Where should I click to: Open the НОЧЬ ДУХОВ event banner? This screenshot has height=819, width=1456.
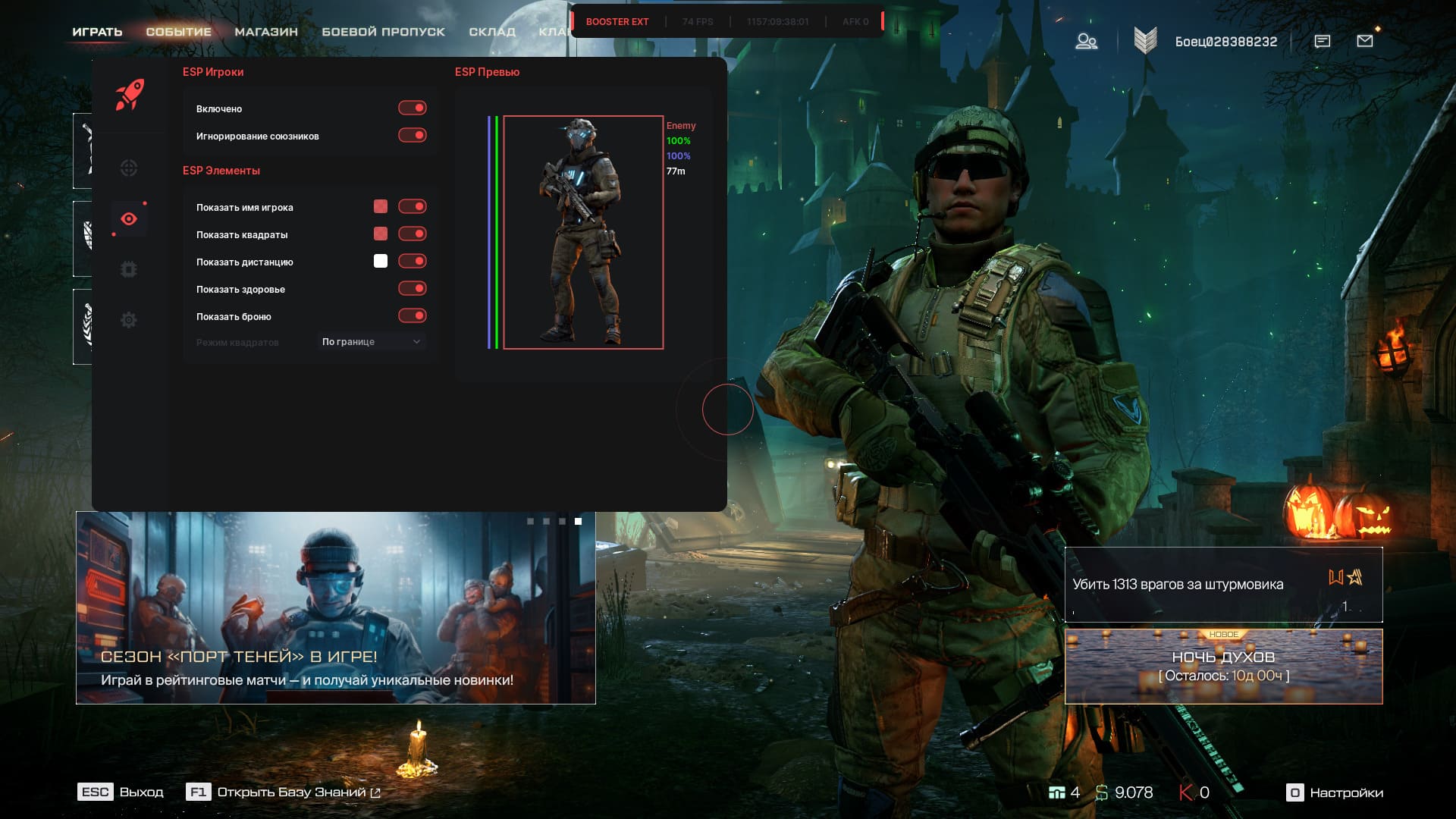pyautogui.click(x=1223, y=667)
